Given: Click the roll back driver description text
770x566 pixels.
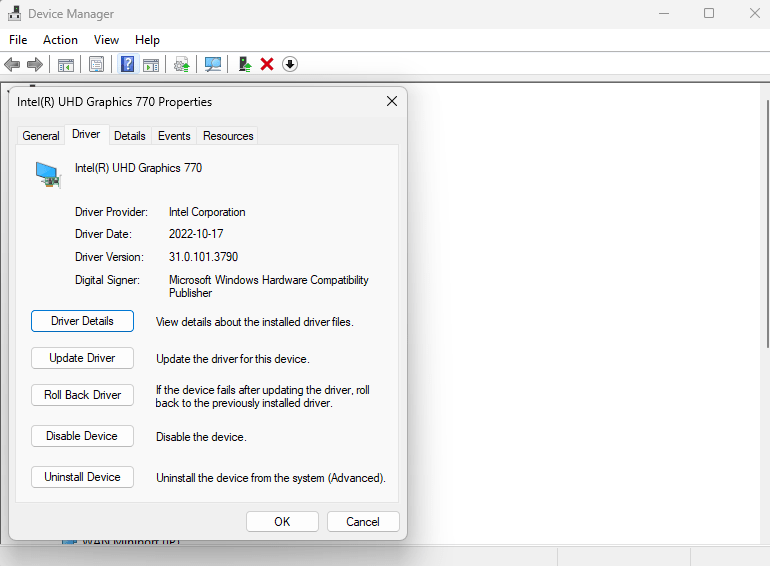Looking at the screenshot, I should (x=262, y=396).
